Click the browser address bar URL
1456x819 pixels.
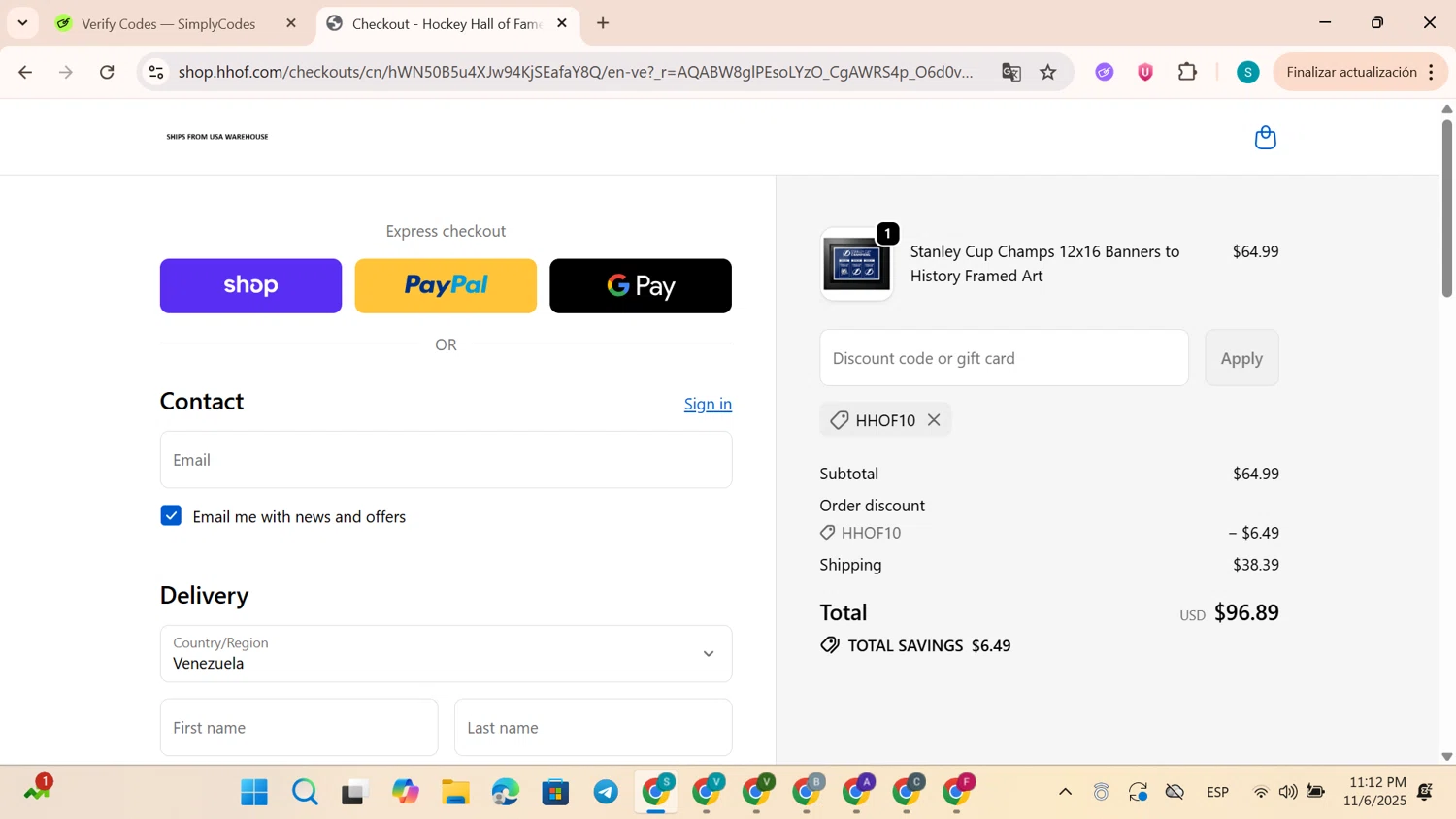pyautogui.click(x=576, y=72)
